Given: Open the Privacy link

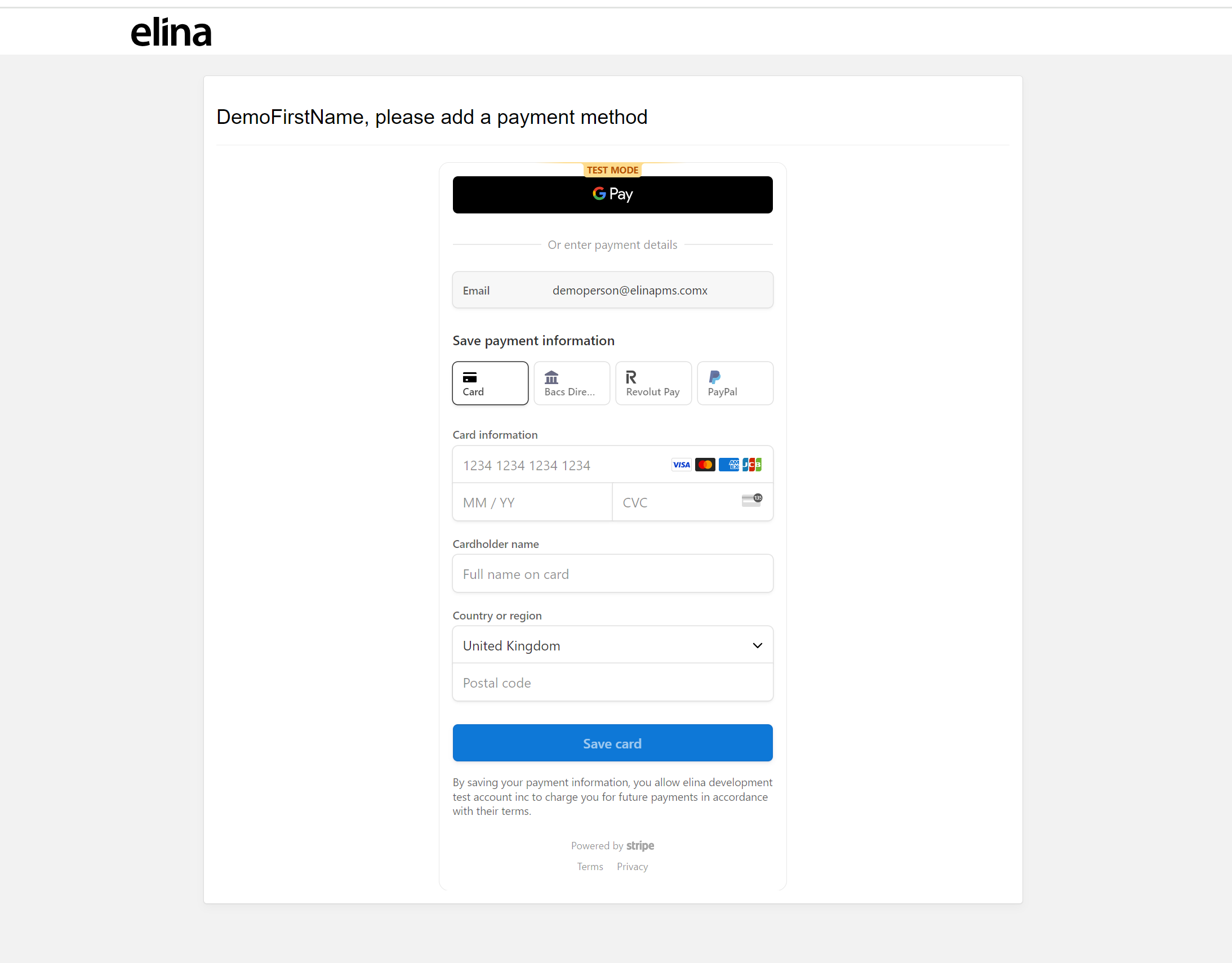Looking at the screenshot, I should pyautogui.click(x=633, y=867).
